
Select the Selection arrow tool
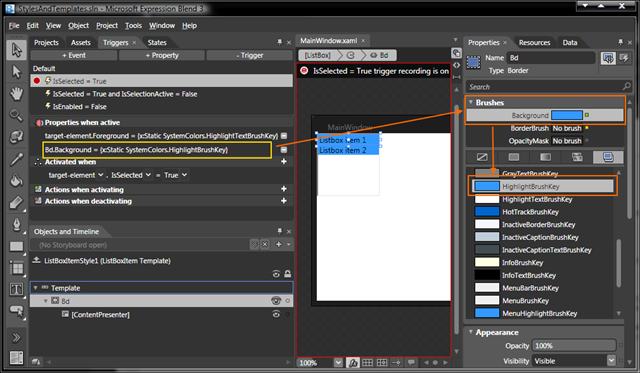coord(16,50)
